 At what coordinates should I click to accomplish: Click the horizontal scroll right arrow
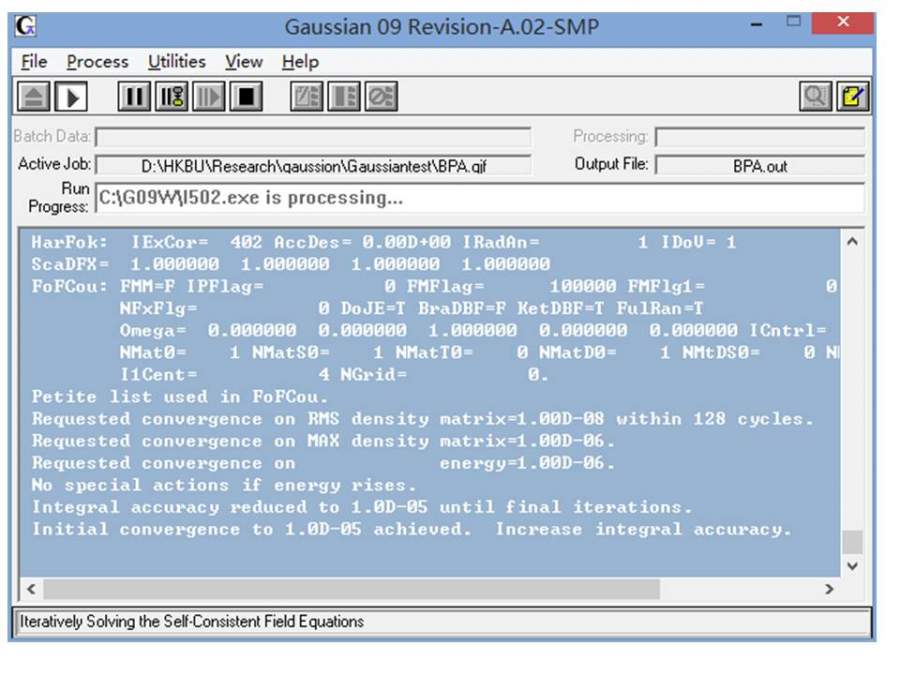click(829, 589)
